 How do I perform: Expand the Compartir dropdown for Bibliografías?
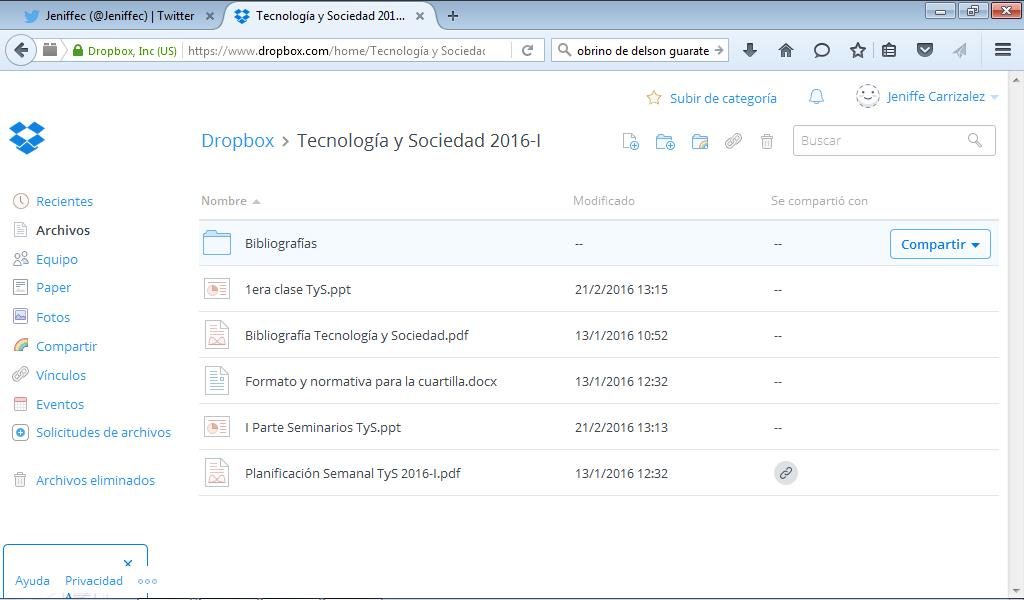tap(940, 244)
